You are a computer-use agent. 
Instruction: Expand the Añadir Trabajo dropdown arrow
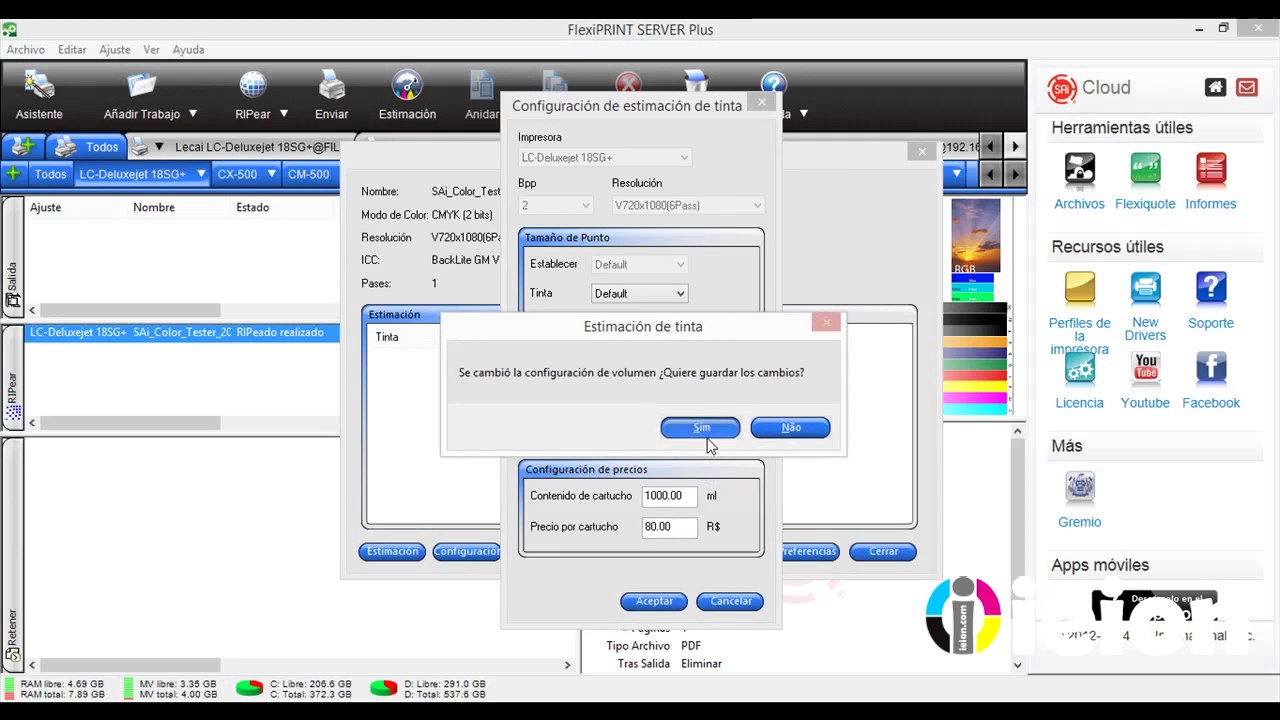193,114
